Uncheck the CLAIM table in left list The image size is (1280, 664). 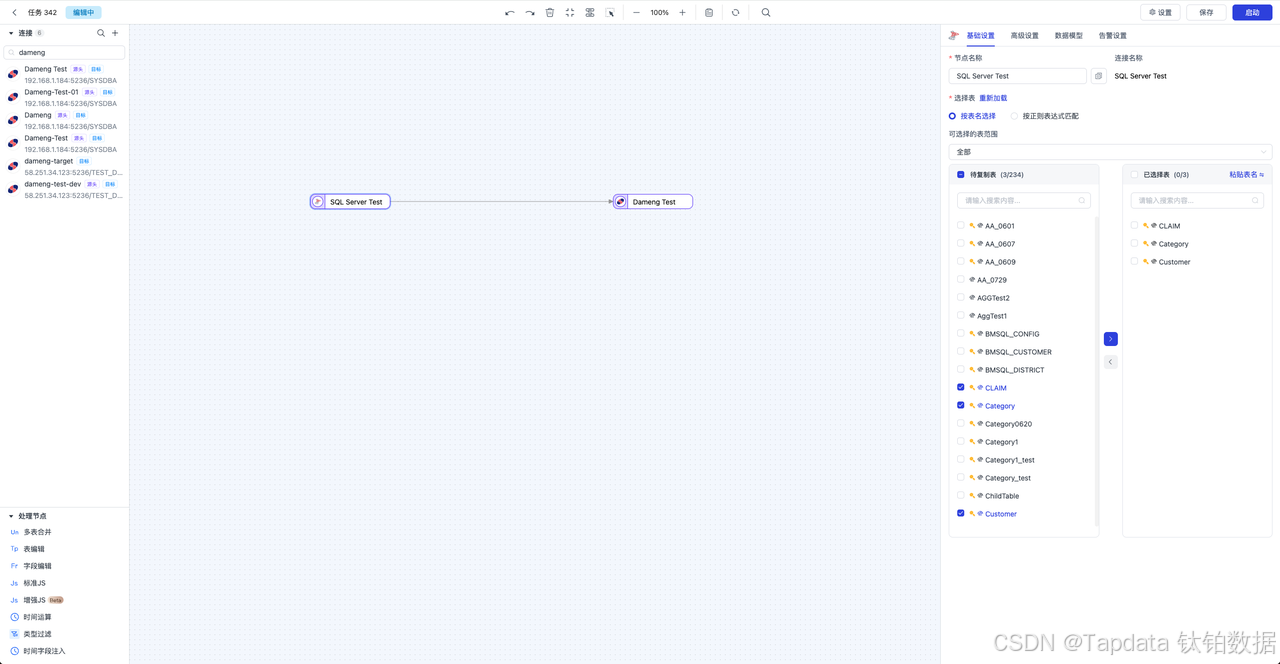click(961, 388)
